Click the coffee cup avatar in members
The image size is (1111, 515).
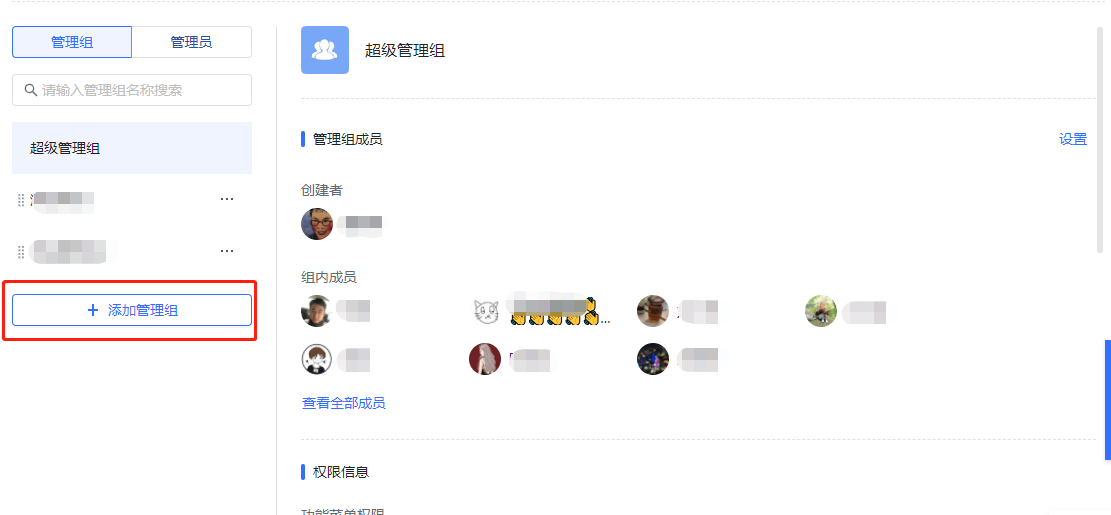653,311
